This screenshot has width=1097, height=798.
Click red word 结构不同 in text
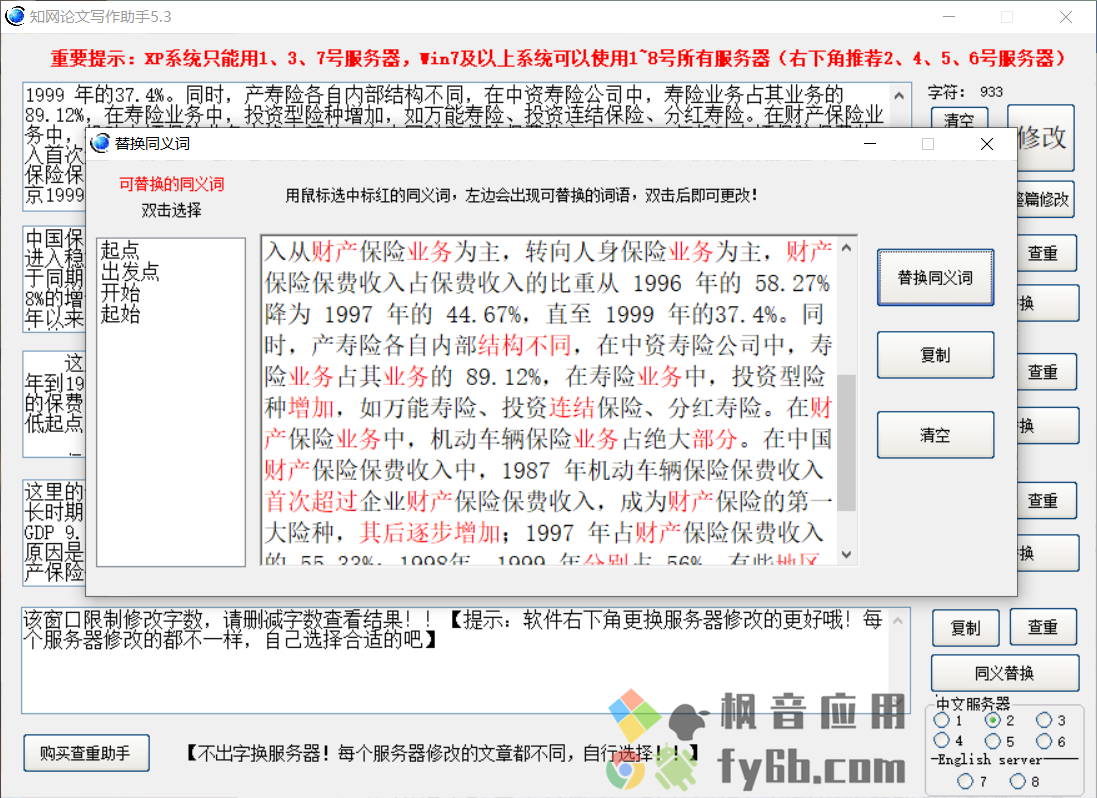525,345
